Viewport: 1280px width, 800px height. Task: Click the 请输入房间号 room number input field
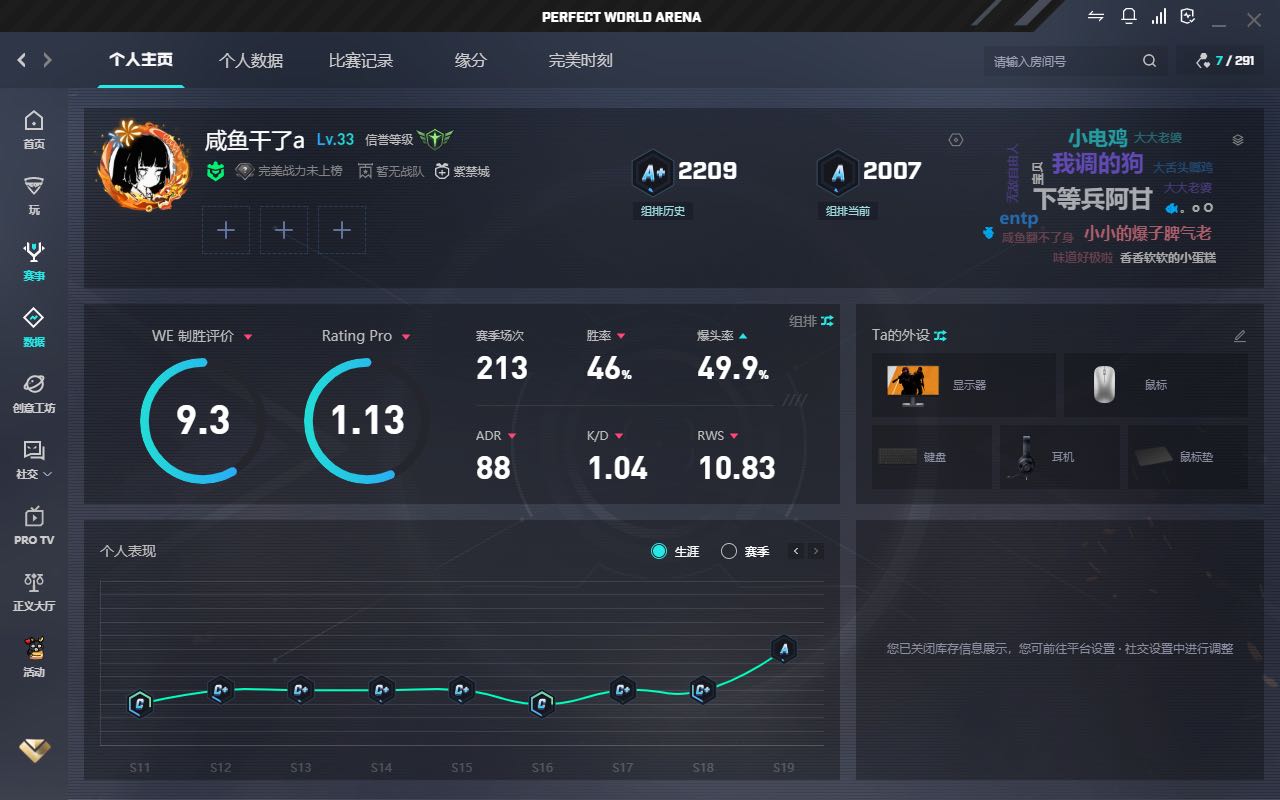point(1060,61)
